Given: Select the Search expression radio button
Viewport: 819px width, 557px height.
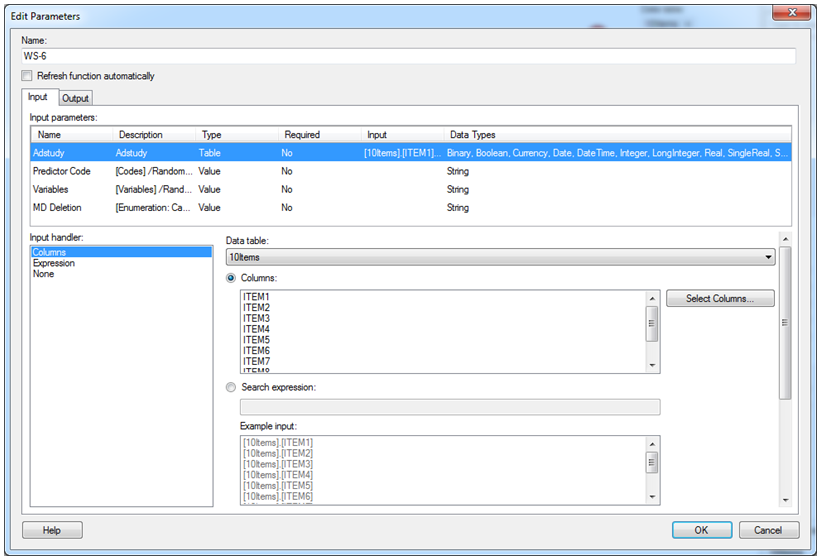Looking at the screenshot, I should coord(232,387).
